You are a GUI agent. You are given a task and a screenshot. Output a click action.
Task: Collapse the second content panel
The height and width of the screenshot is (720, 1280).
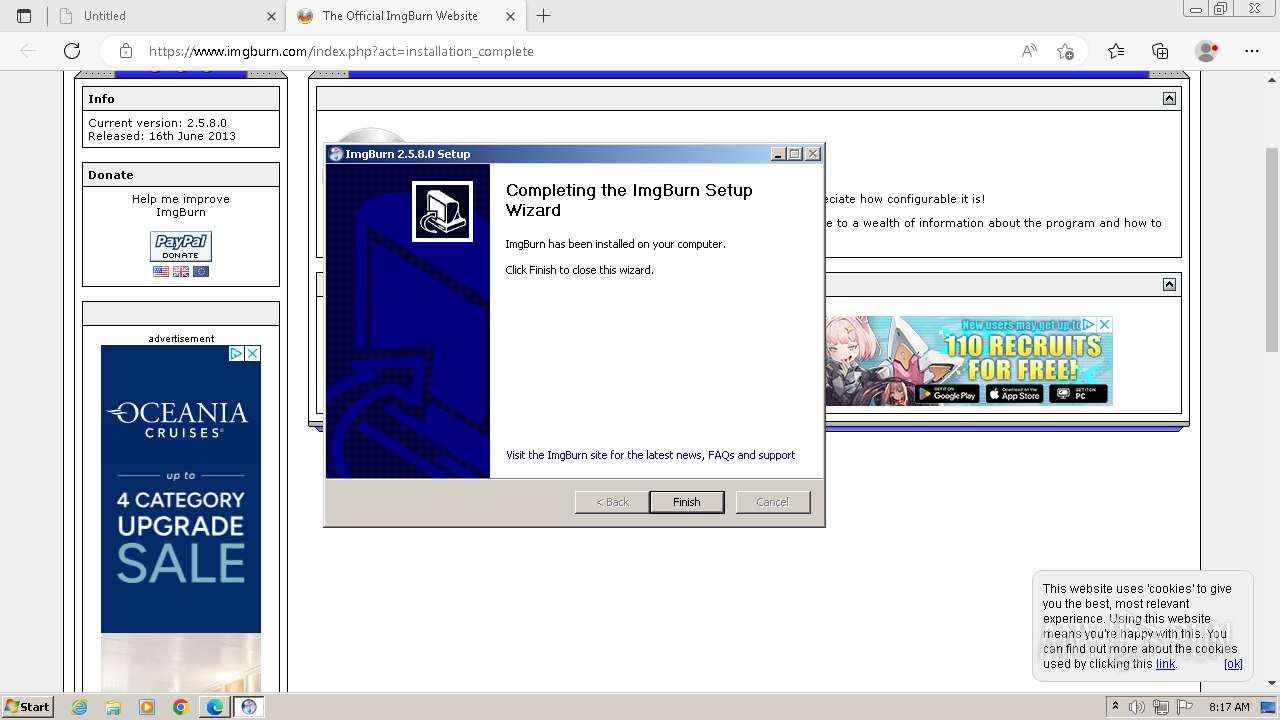[x=1169, y=284]
